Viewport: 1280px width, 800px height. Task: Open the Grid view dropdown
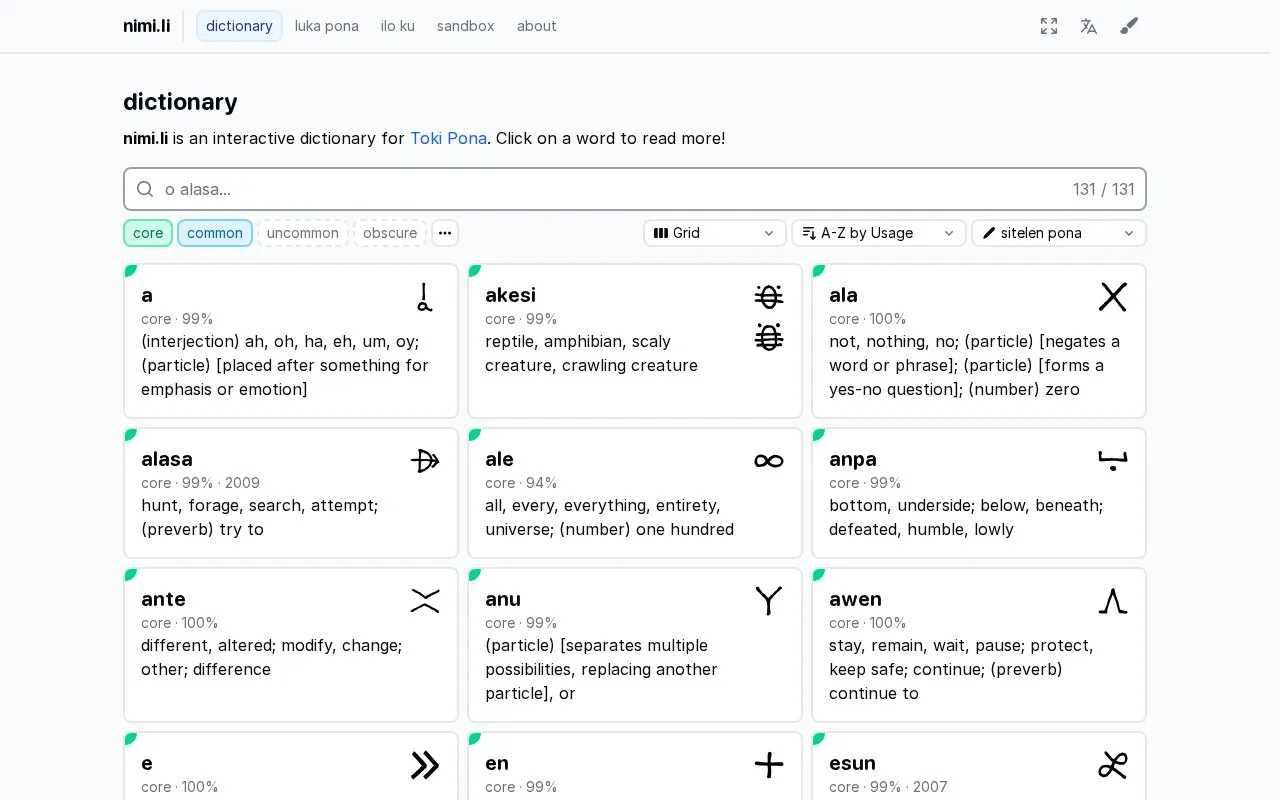(715, 233)
